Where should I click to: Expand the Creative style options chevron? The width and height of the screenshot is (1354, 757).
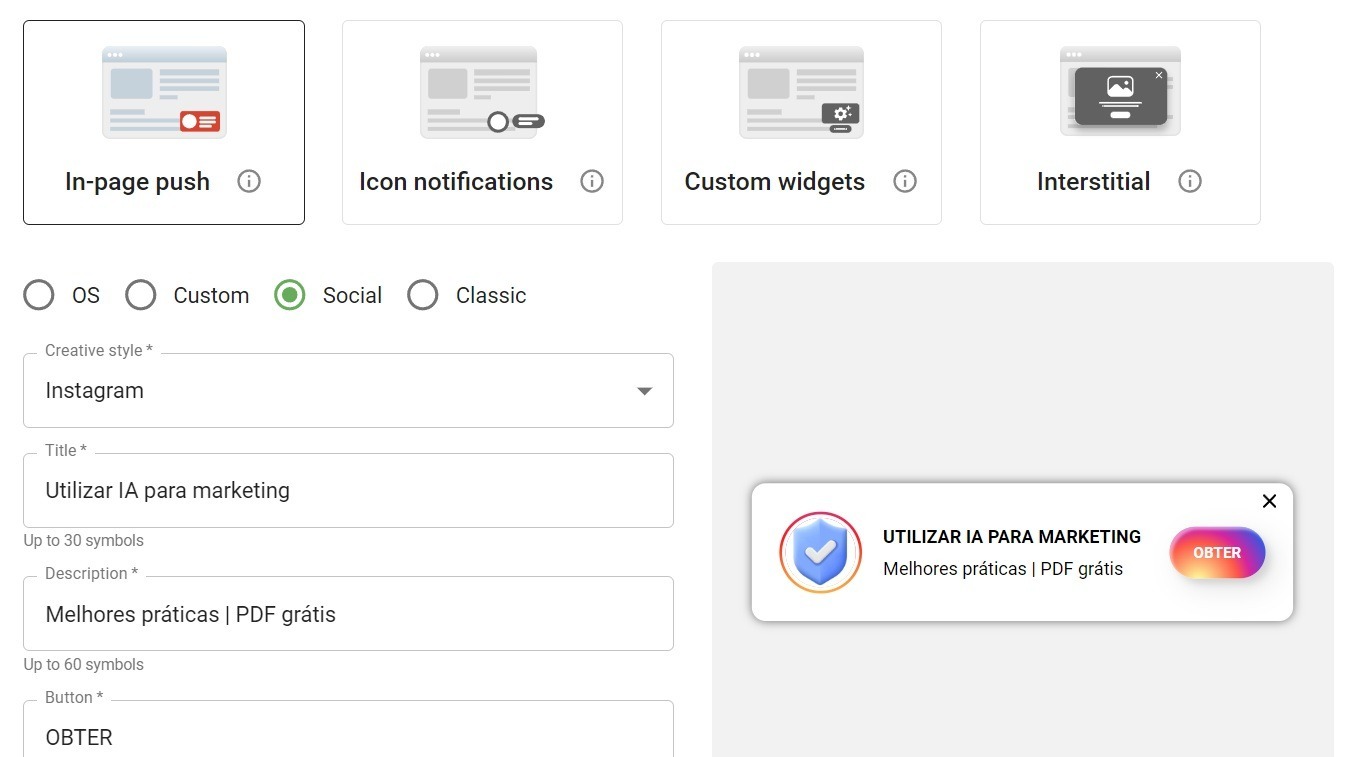[644, 391]
